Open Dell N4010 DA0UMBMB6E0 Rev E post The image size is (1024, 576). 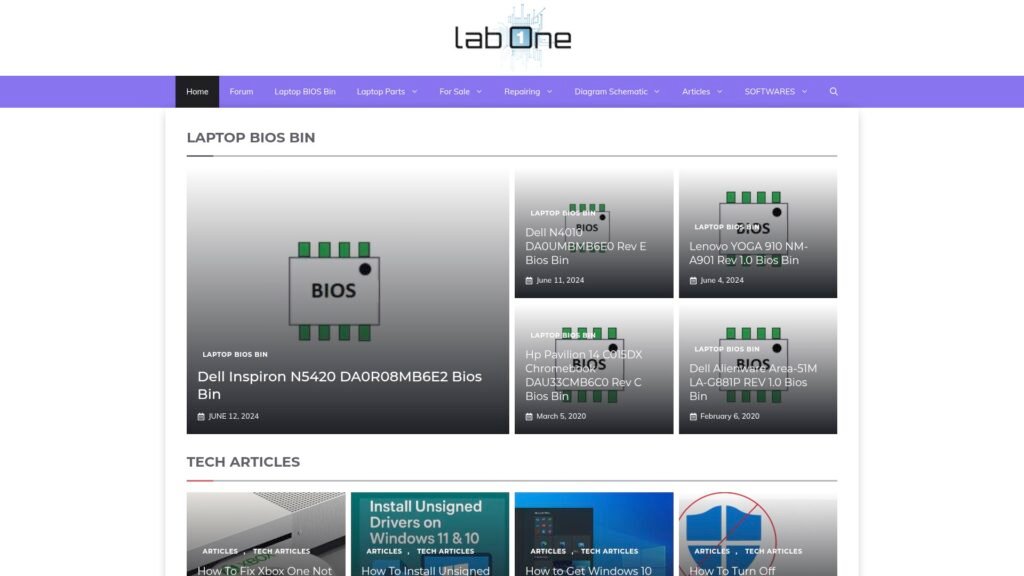point(586,246)
